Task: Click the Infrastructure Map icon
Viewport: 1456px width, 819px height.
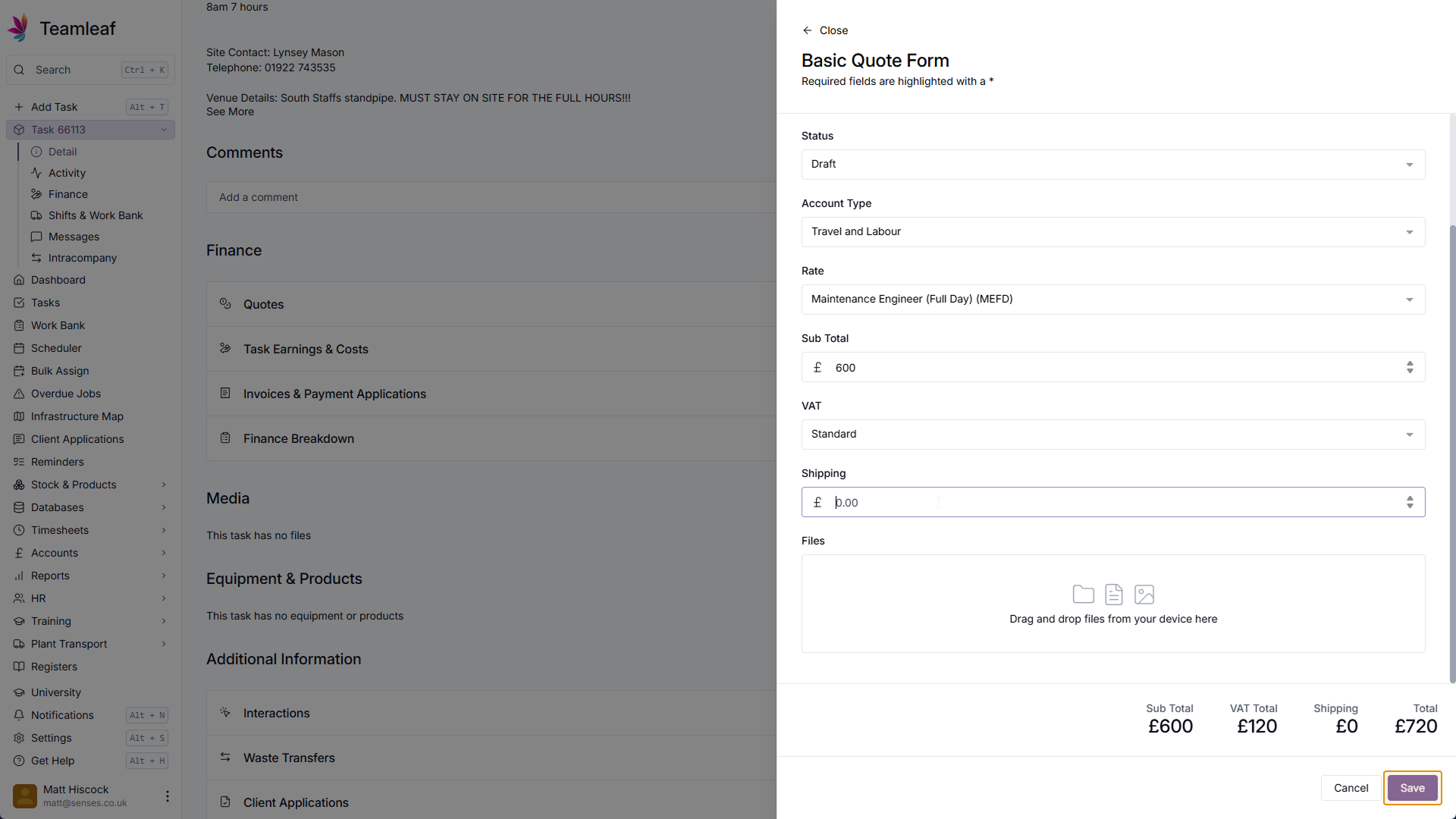Action: point(19,416)
